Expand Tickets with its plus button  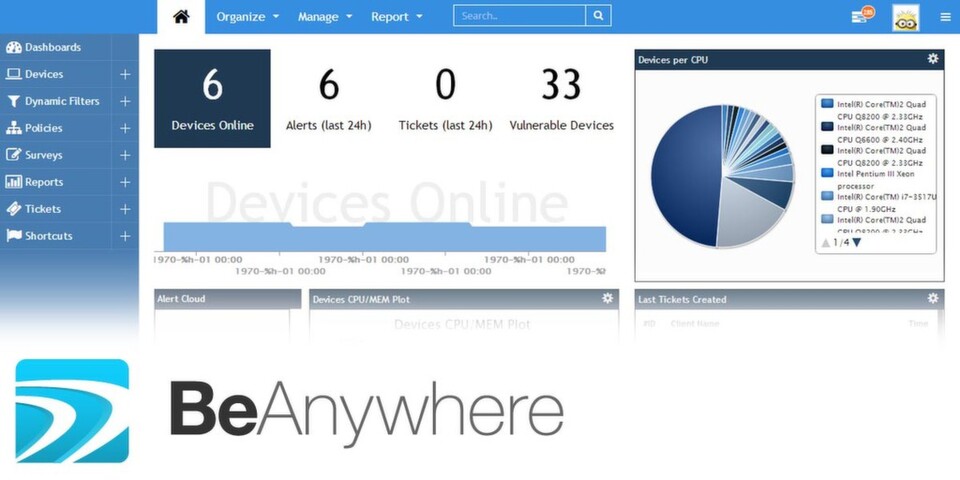125,209
